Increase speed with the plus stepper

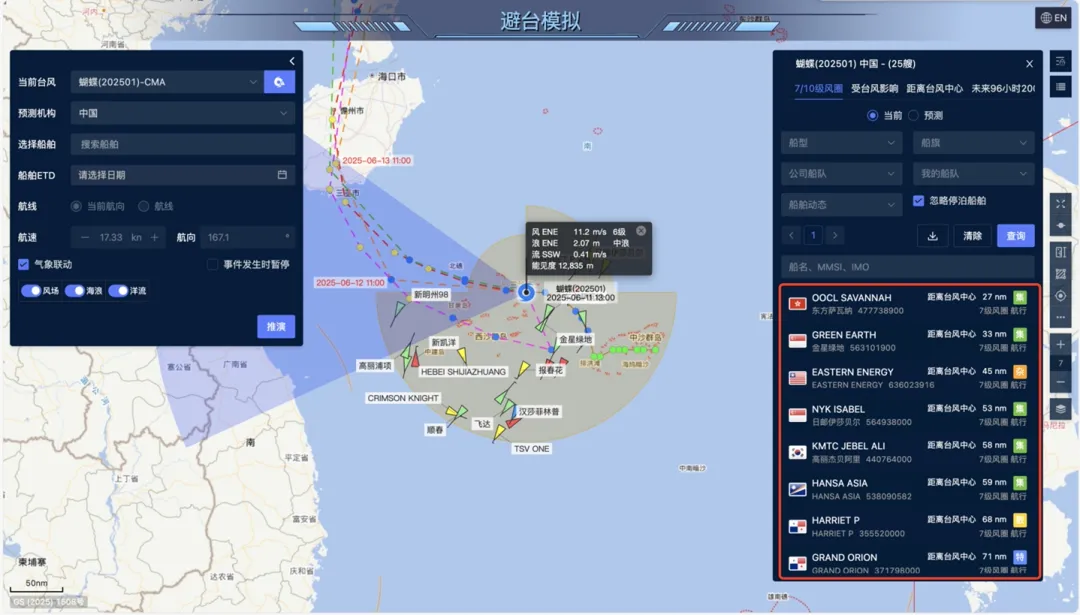click(154, 238)
